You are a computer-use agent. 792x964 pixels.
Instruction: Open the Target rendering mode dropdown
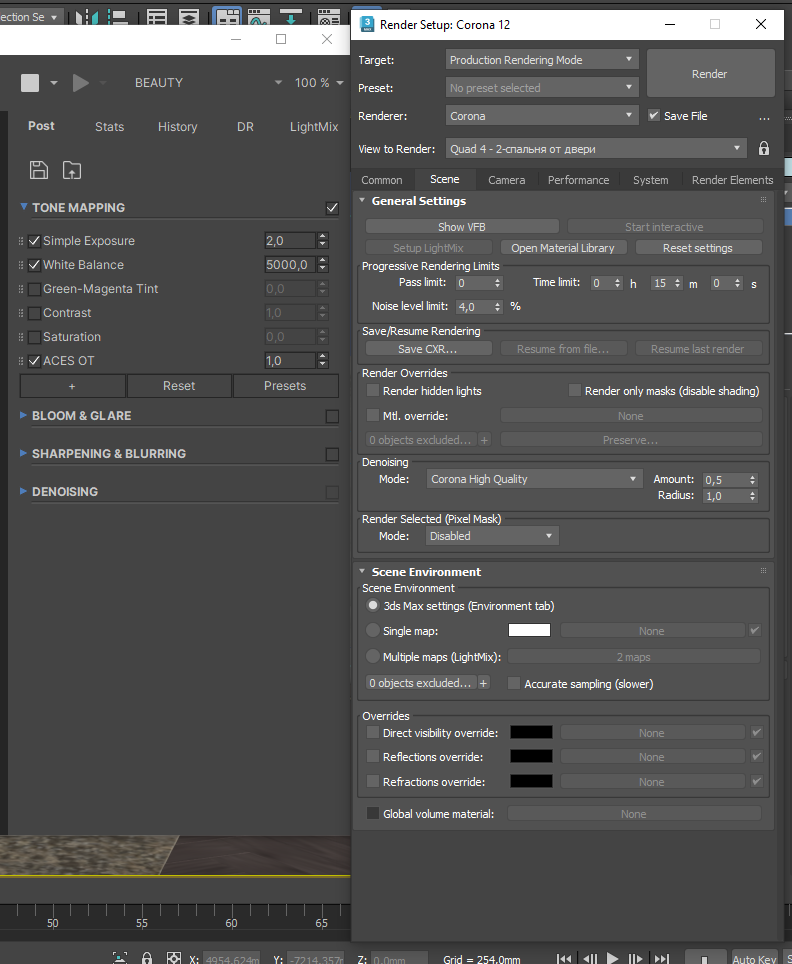click(542, 60)
